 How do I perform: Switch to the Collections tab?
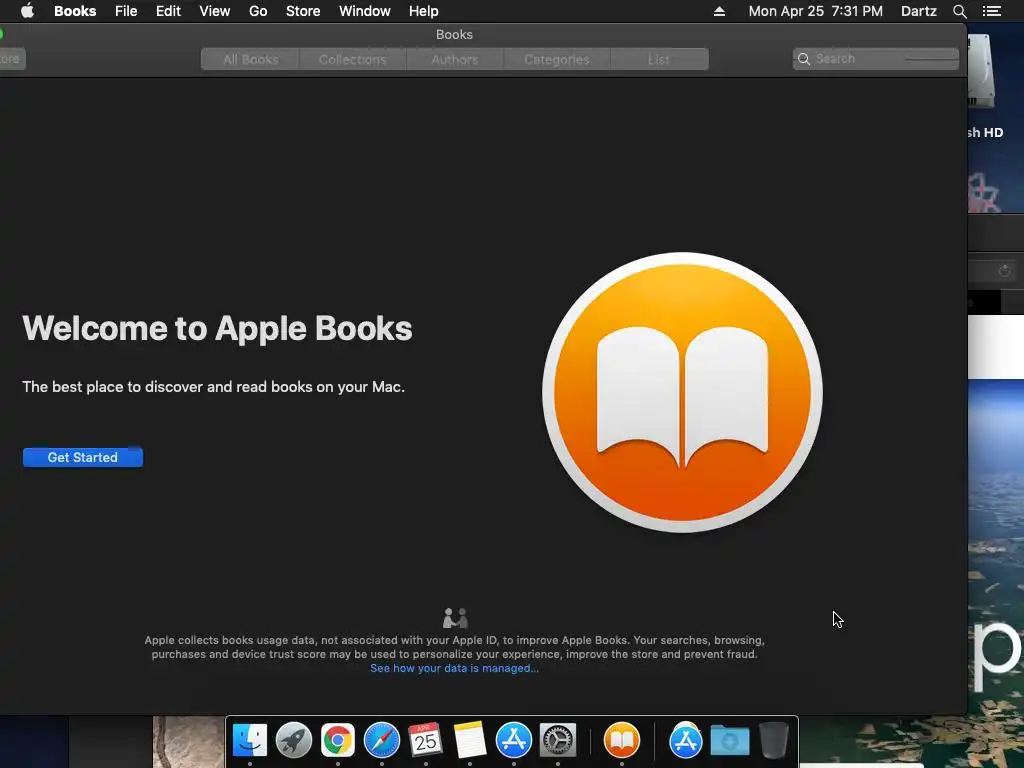[353, 59]
